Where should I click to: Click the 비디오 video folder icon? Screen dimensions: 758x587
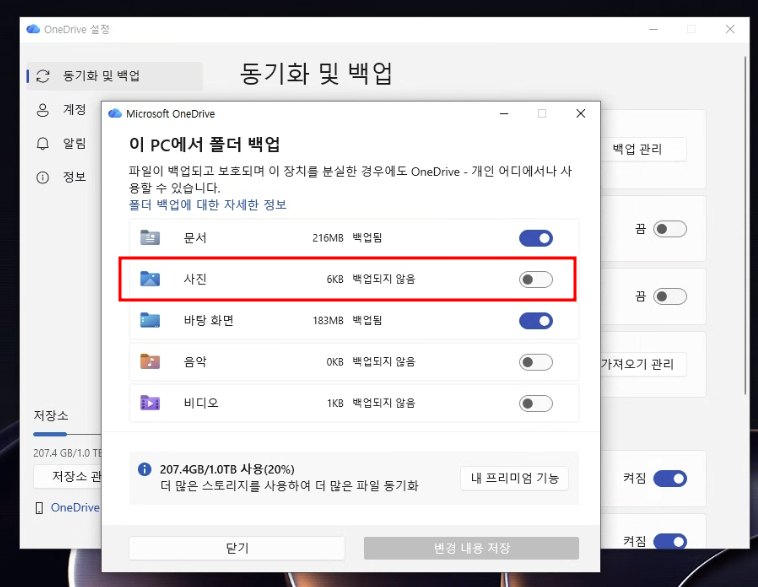click(150, 402)
